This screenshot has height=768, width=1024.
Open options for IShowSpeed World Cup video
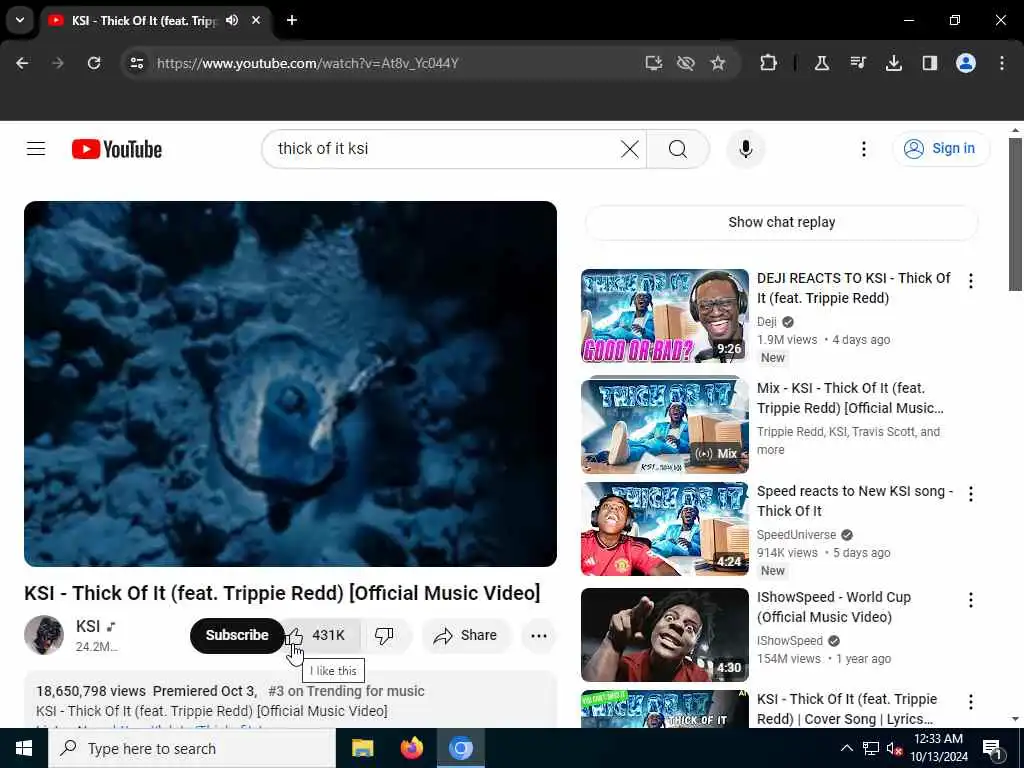tap(970, 600)
